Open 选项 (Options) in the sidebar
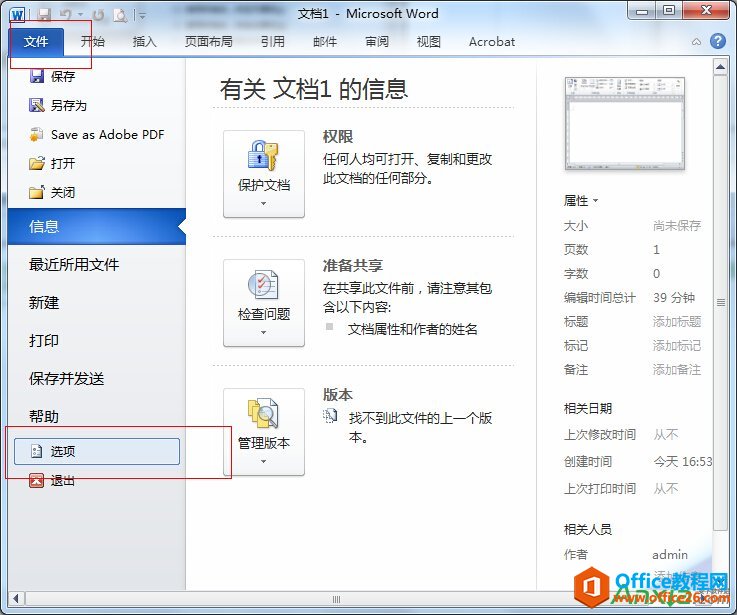Image resolution: width=737 pixels, height=615 pixels. (97, 451)
